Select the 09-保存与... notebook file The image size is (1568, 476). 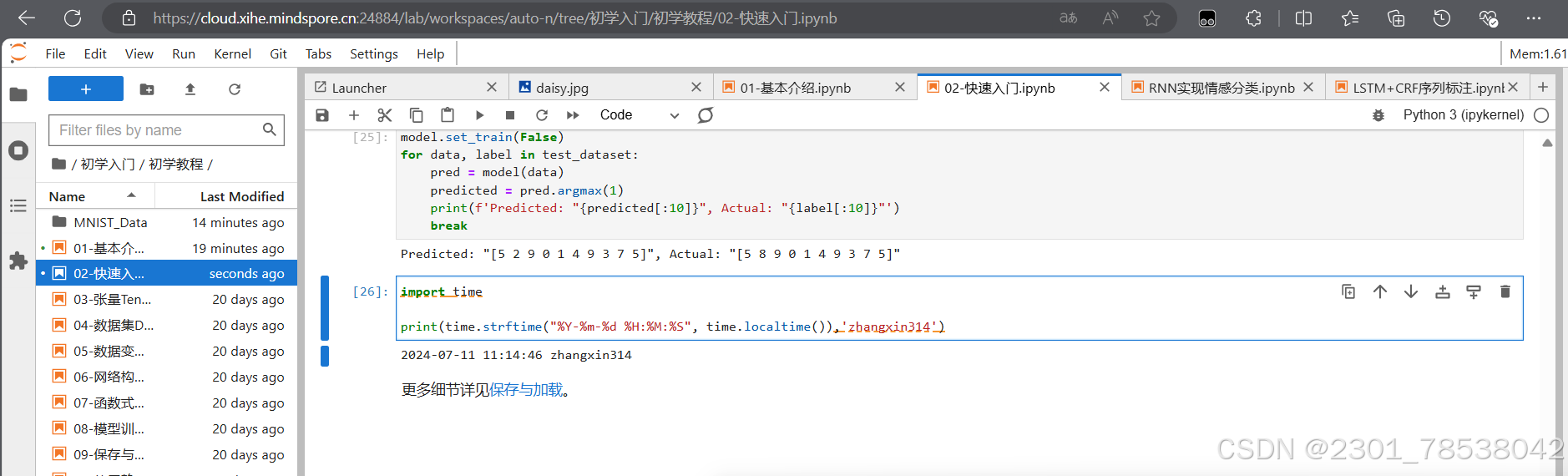(x=167, y=454)
